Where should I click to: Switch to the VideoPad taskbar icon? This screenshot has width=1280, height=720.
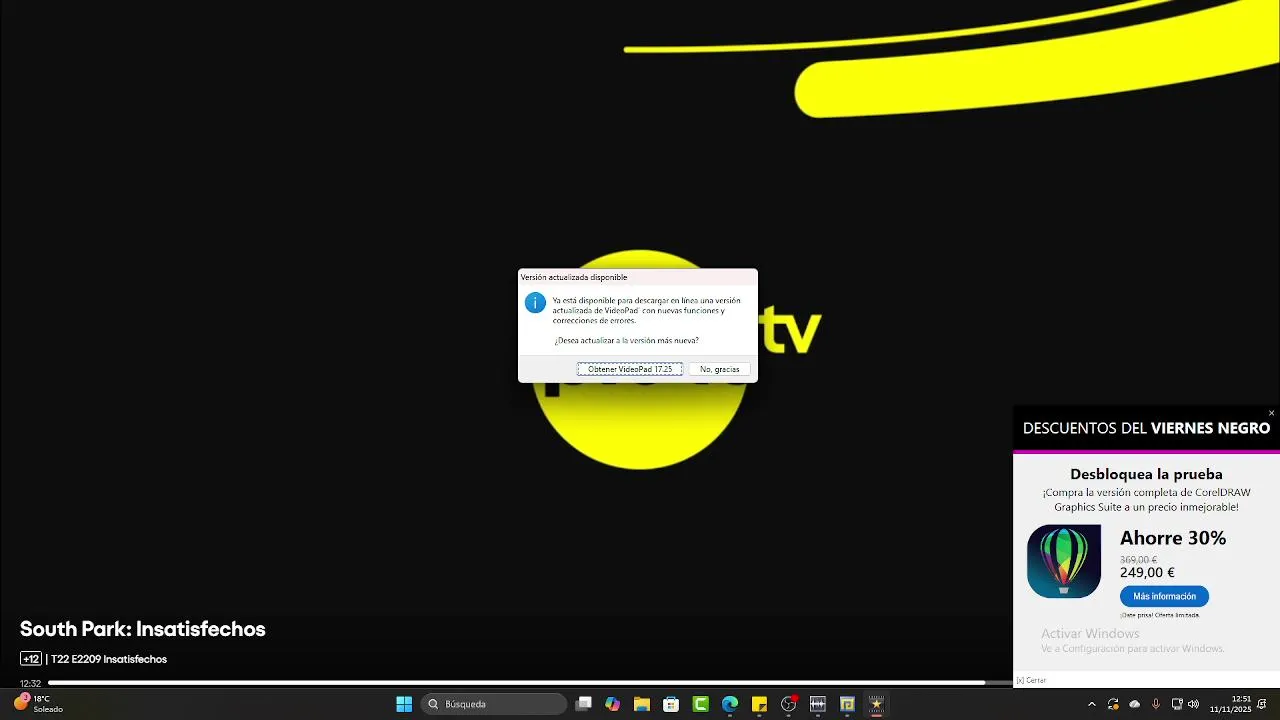(x=877, y=704)
